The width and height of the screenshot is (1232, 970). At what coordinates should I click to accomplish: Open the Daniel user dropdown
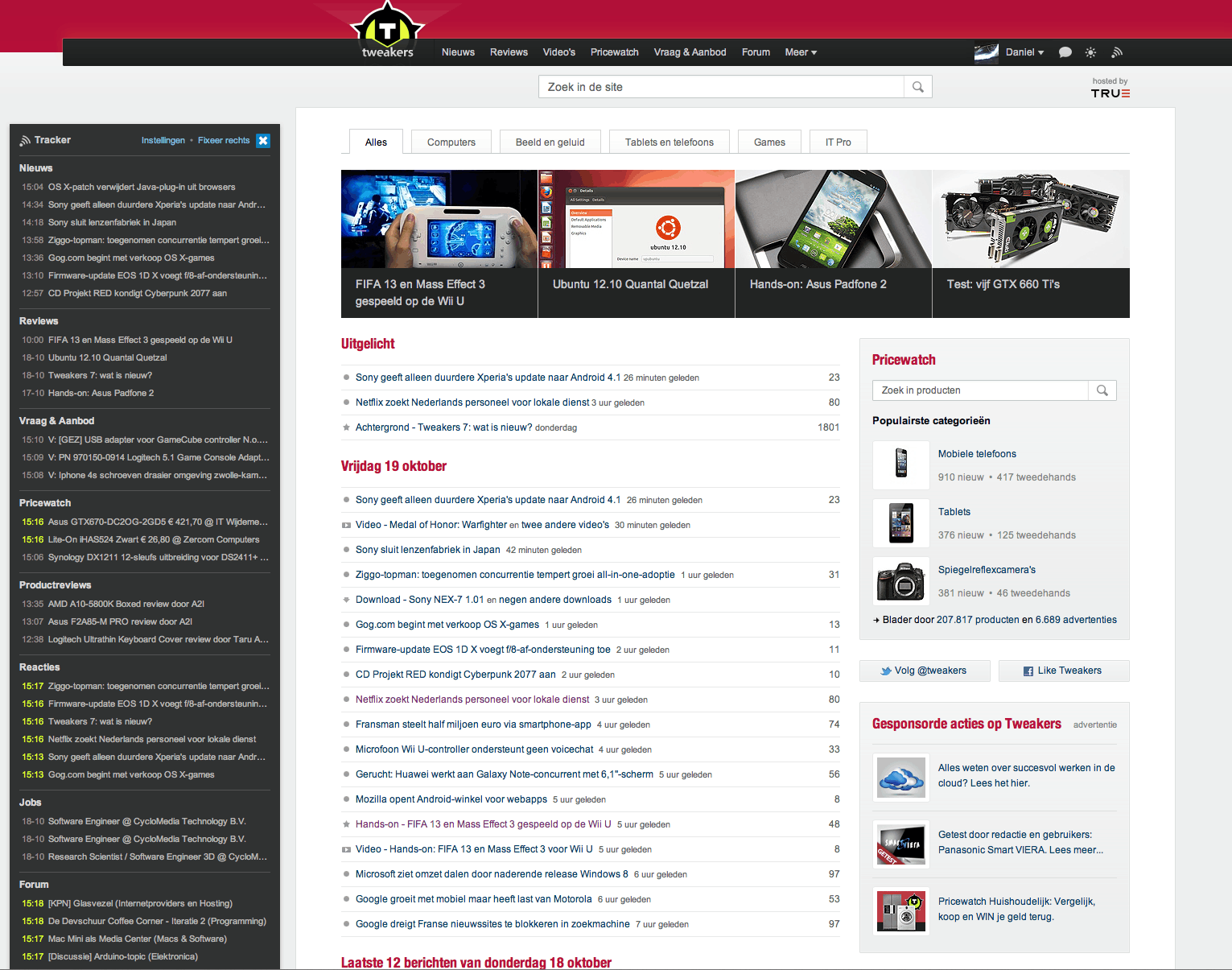click(x=1024, y=52)
